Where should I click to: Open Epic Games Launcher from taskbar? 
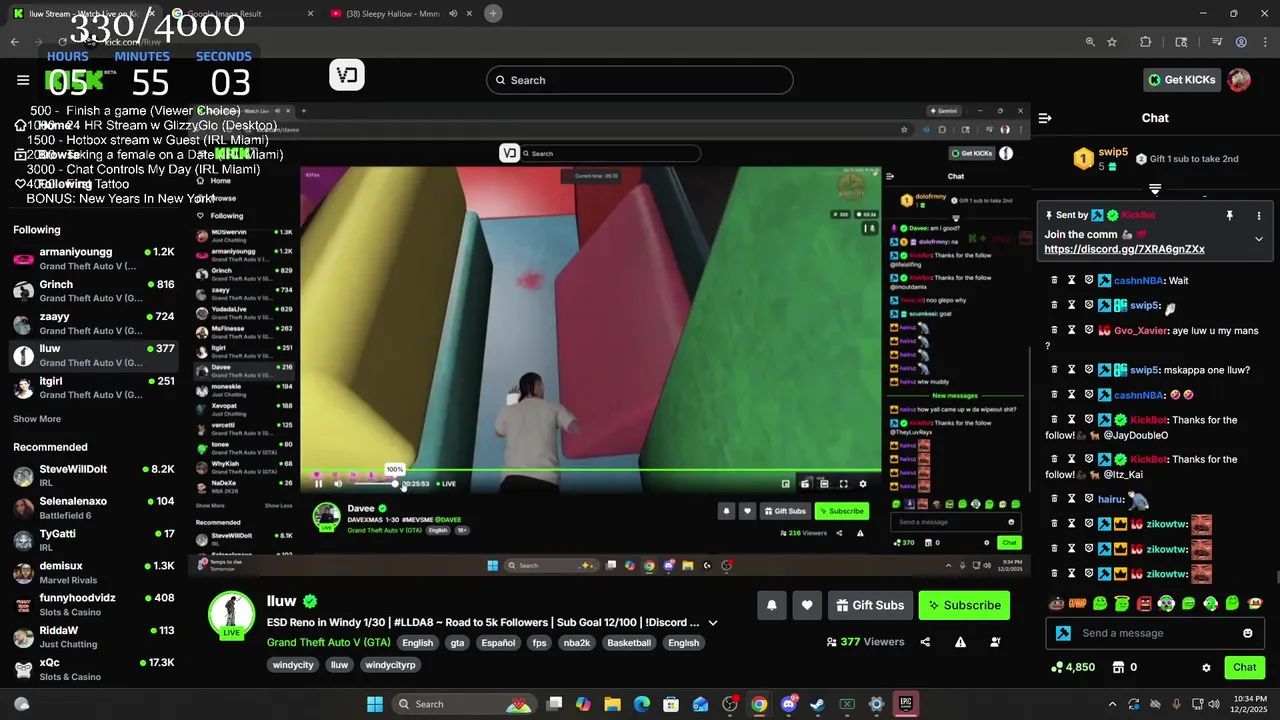[905, 704]
